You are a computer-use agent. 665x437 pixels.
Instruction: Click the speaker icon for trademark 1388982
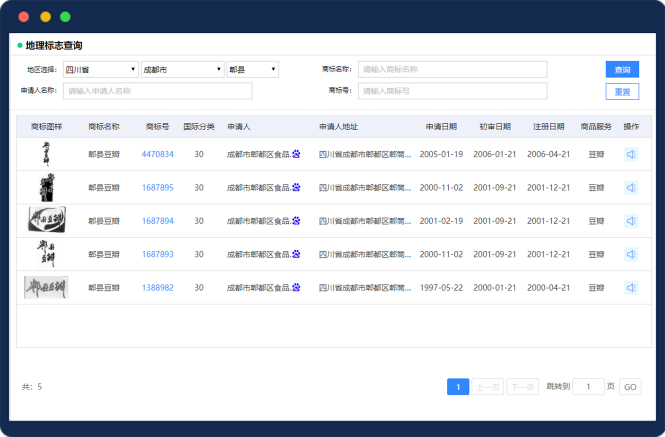click(631, 288)
